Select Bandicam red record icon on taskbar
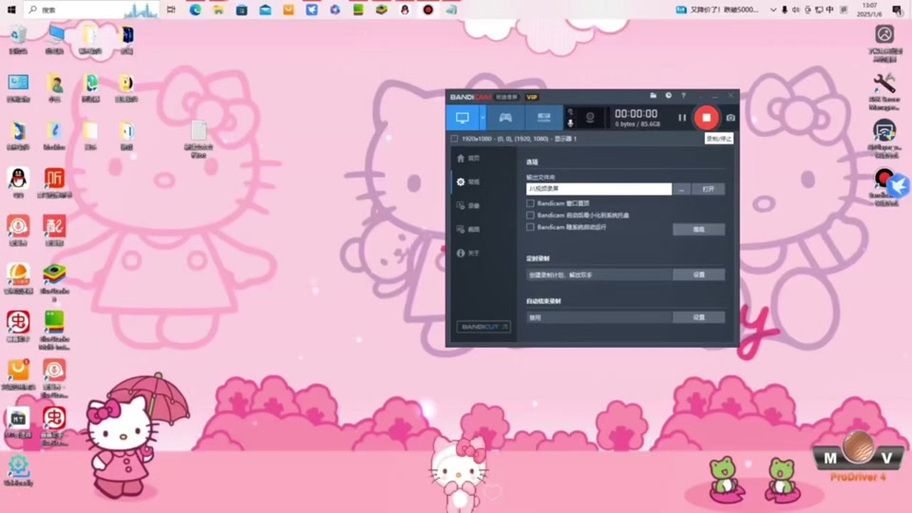912x513 pixels. coord(428,9)
